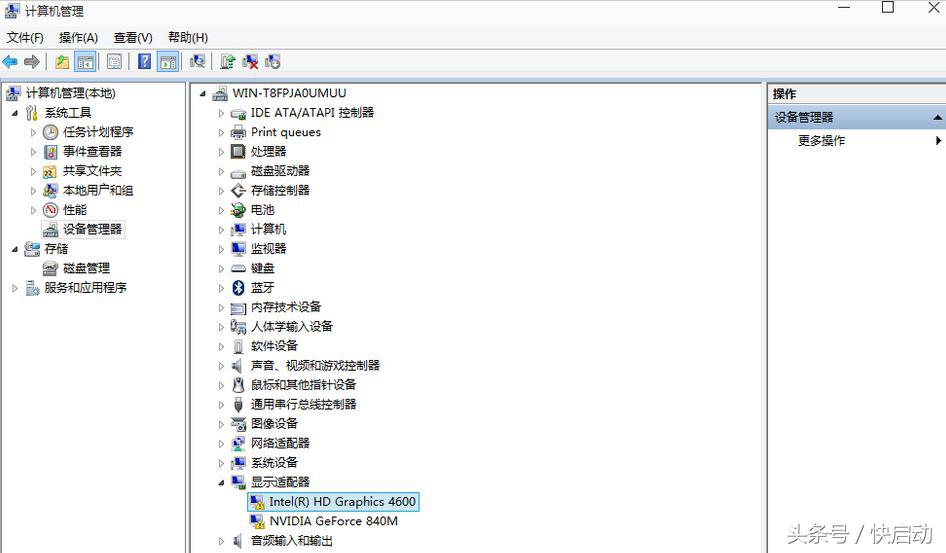Click the Disable device down-arrow toolbar icon
The image size is (946, 553).
pos(273,62)
